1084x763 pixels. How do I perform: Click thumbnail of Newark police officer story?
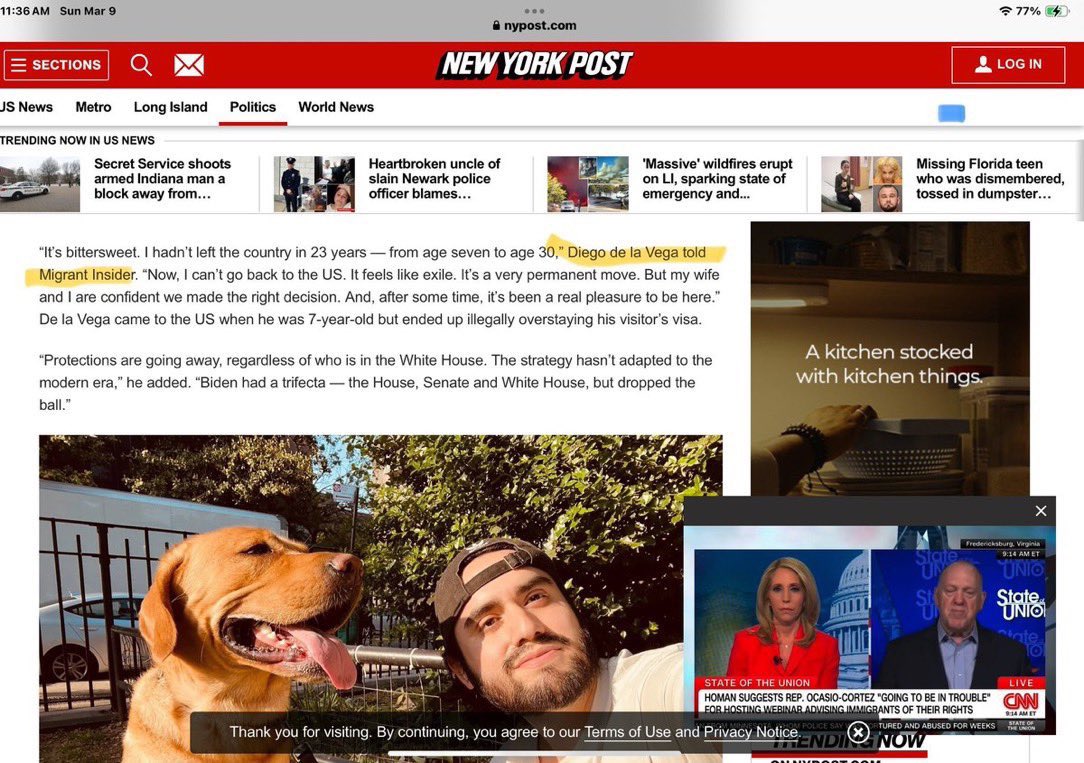tap(314, 184)
